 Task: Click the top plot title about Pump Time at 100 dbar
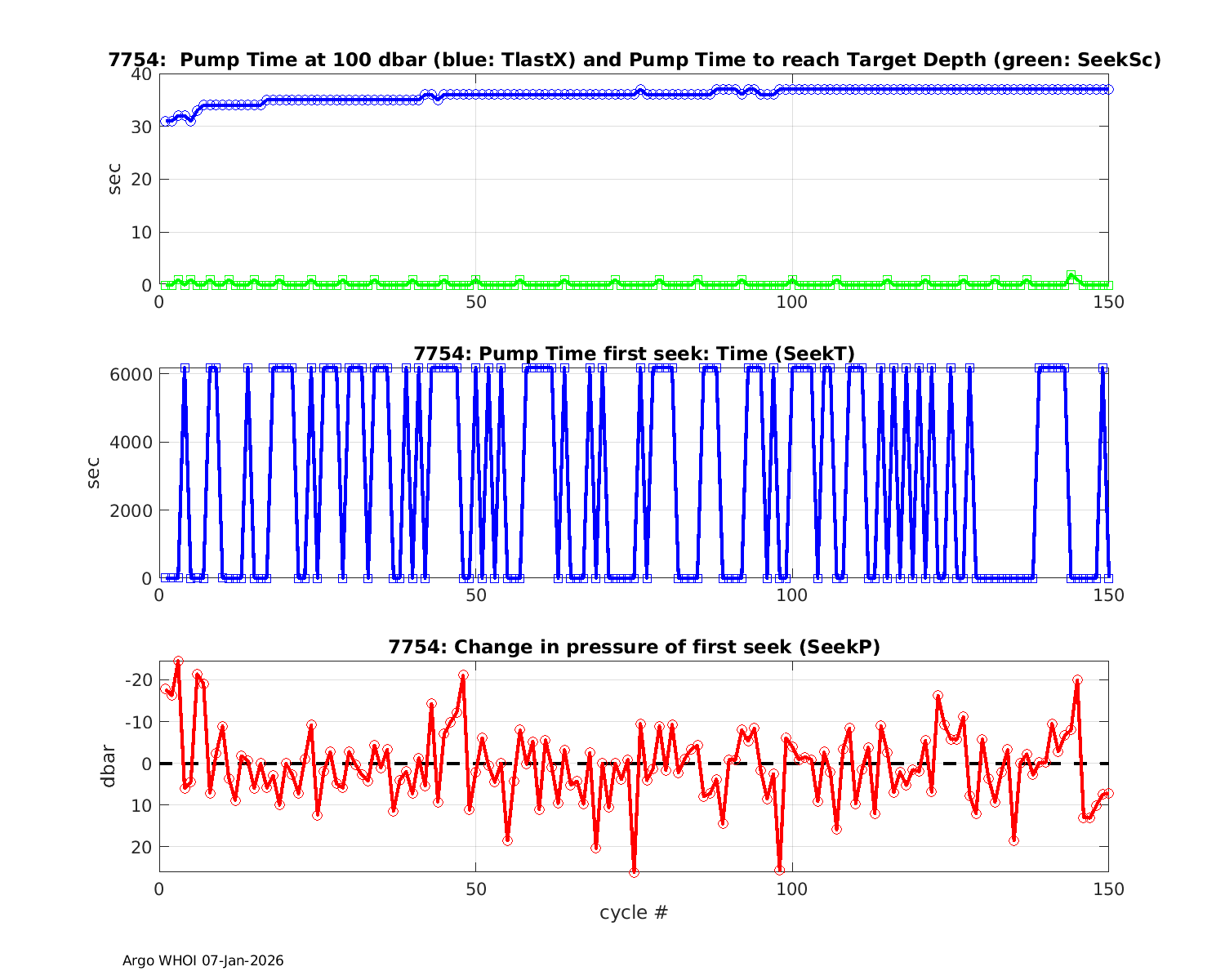tap(634, 60)
